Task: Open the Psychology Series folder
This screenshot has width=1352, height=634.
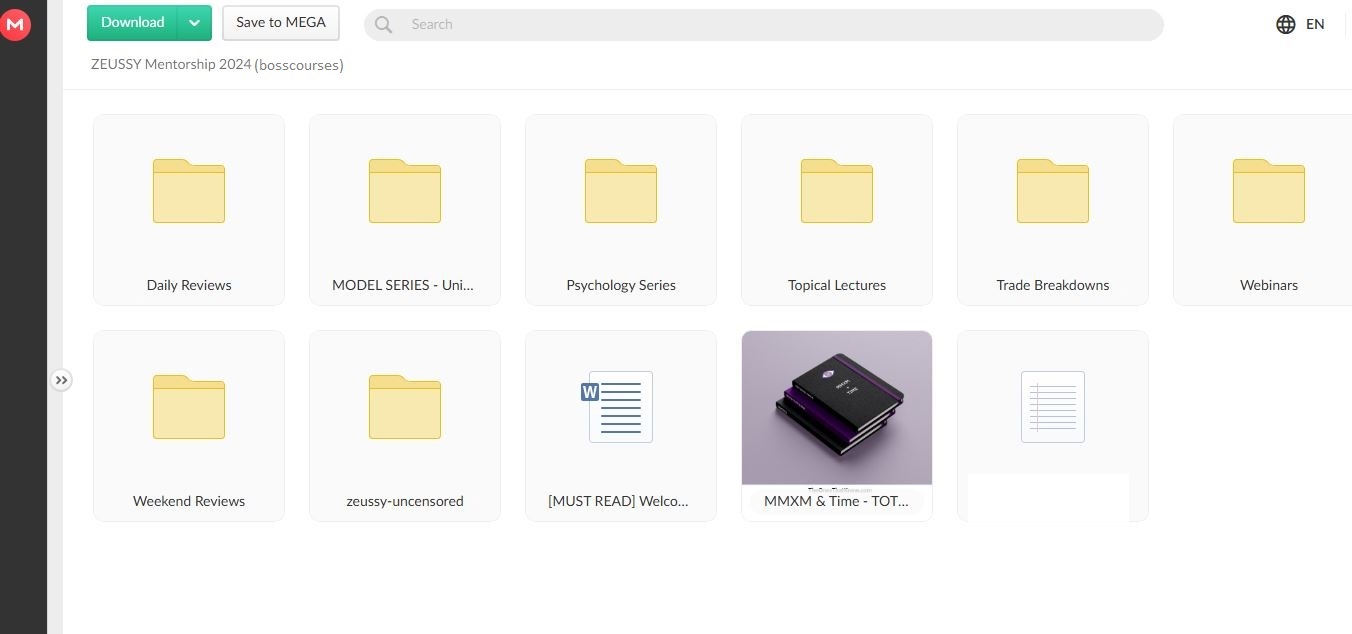Action: point(621,209)
